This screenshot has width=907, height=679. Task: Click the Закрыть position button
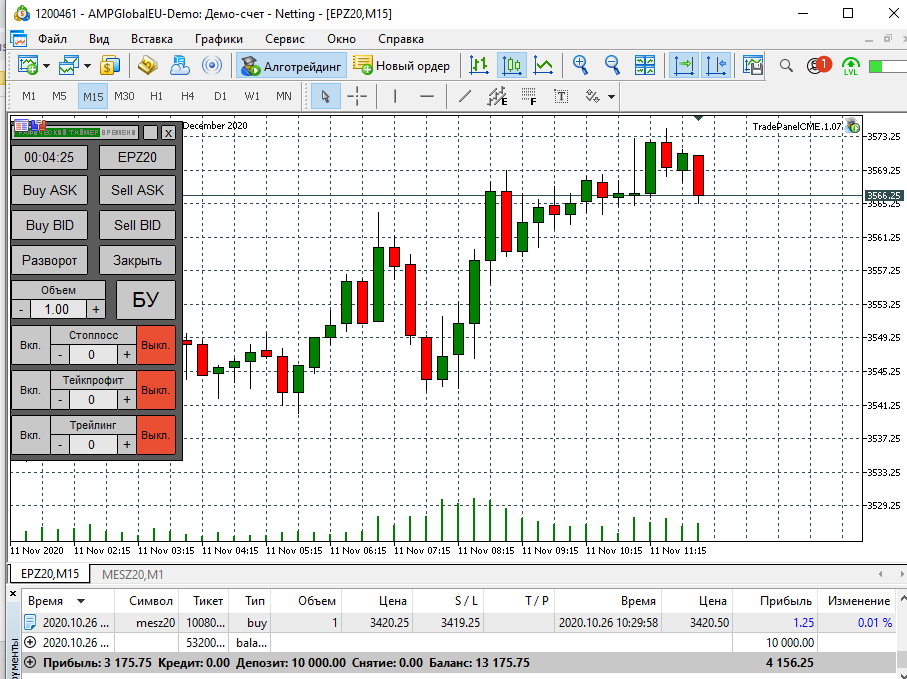click(x=137, y=260)
